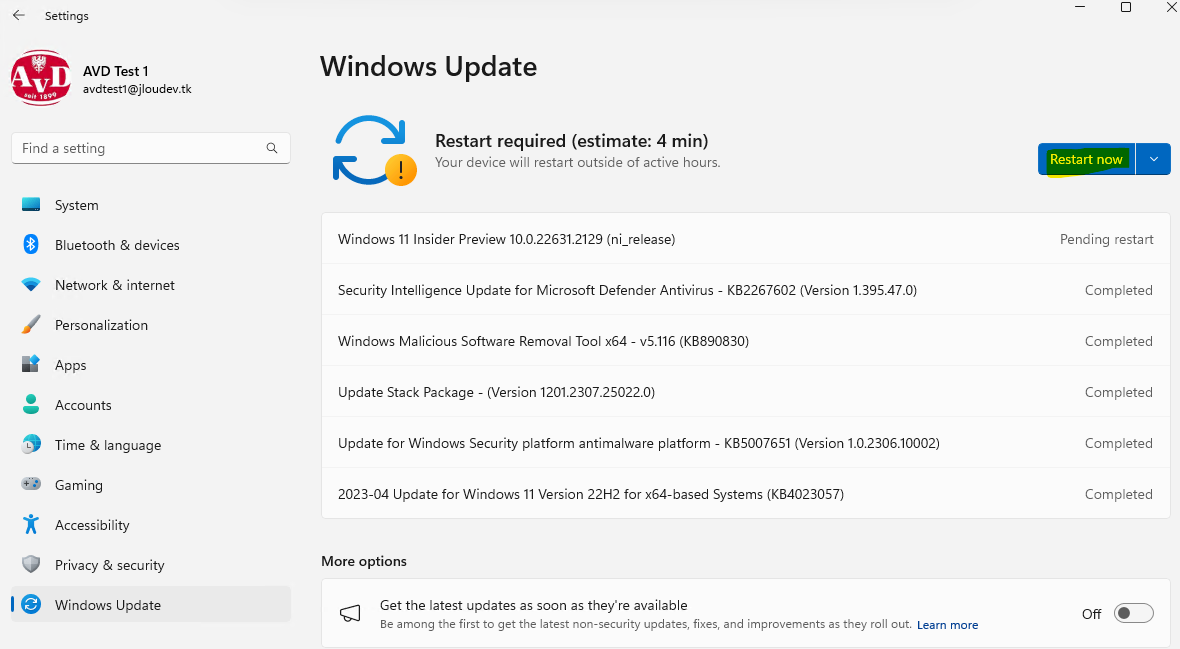Click the Gaming controller icon
Image resolution: width=1180 pixels, height=649 pixels.
coord(31,484)
